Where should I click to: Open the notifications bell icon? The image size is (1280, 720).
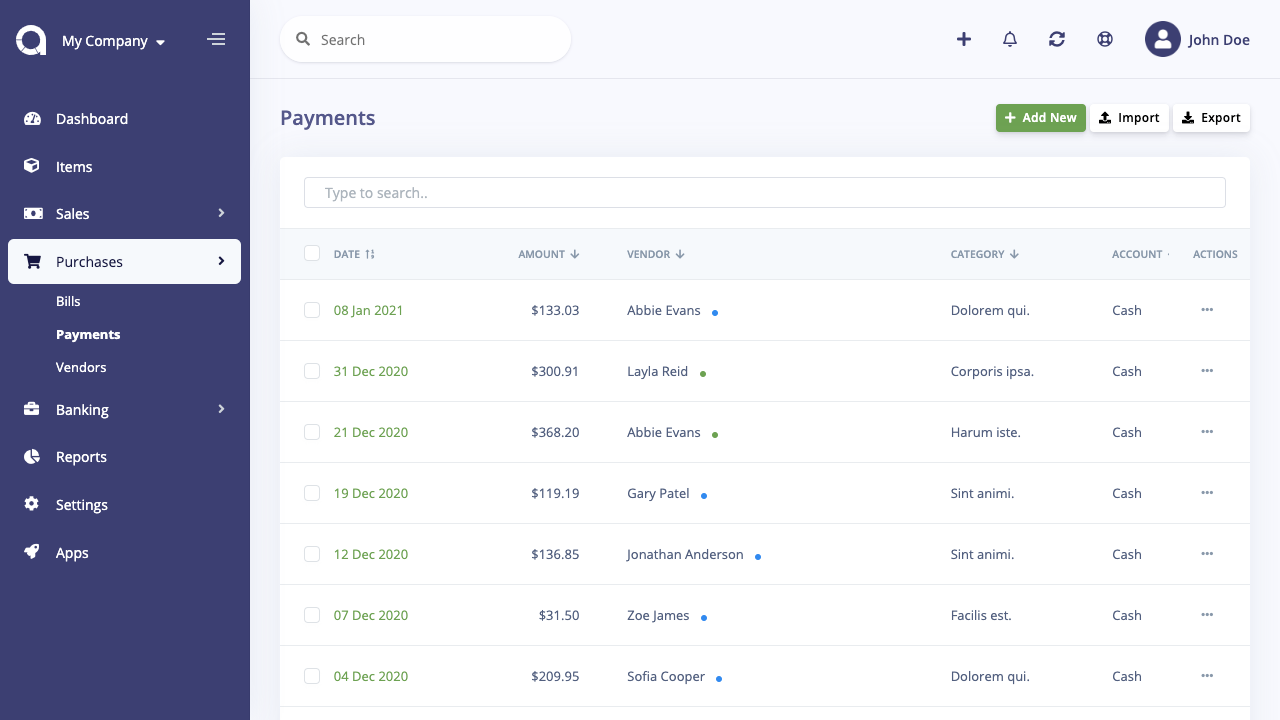point(1010,40)
